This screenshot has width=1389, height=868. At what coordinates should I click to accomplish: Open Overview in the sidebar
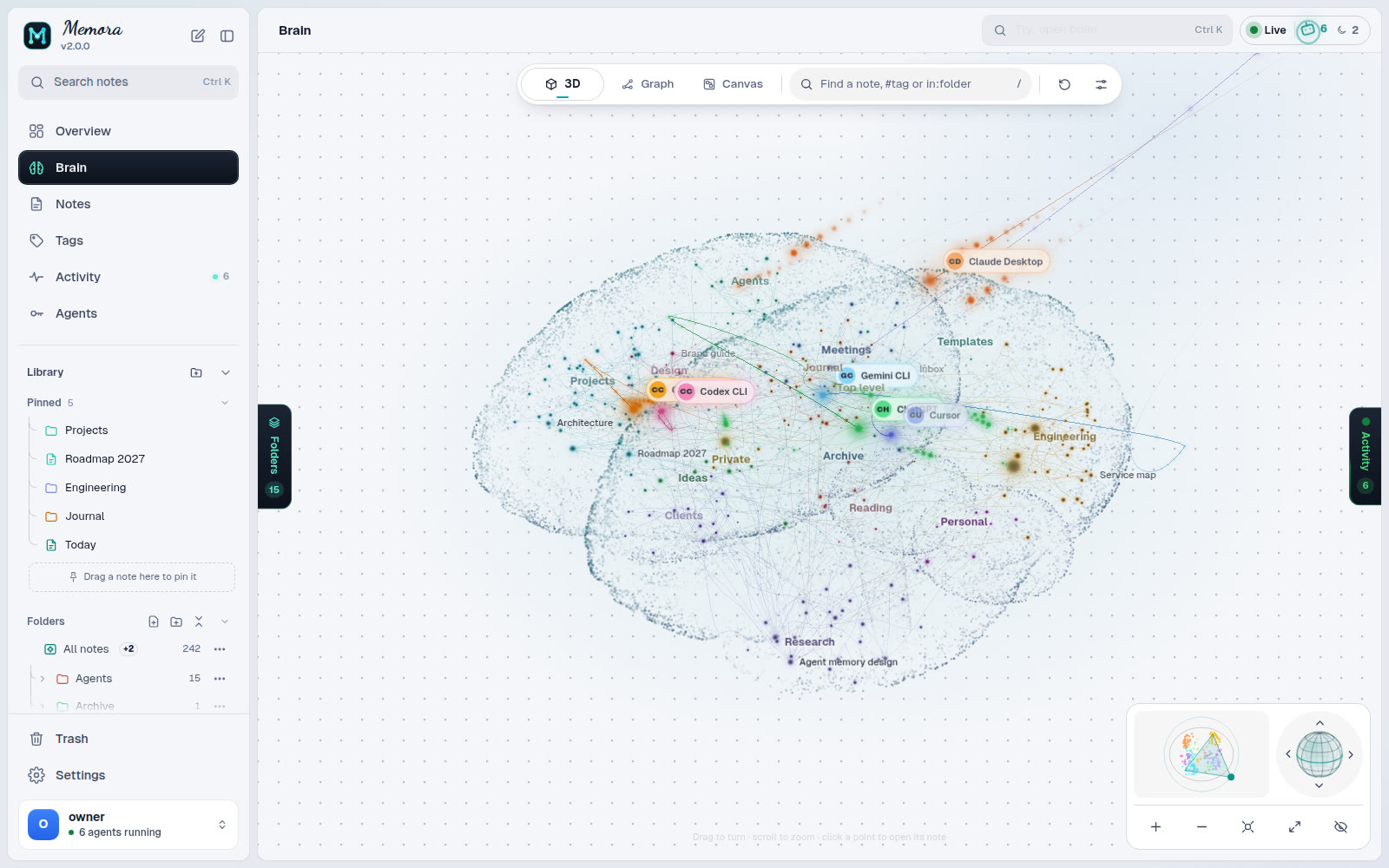pos(128,131)
